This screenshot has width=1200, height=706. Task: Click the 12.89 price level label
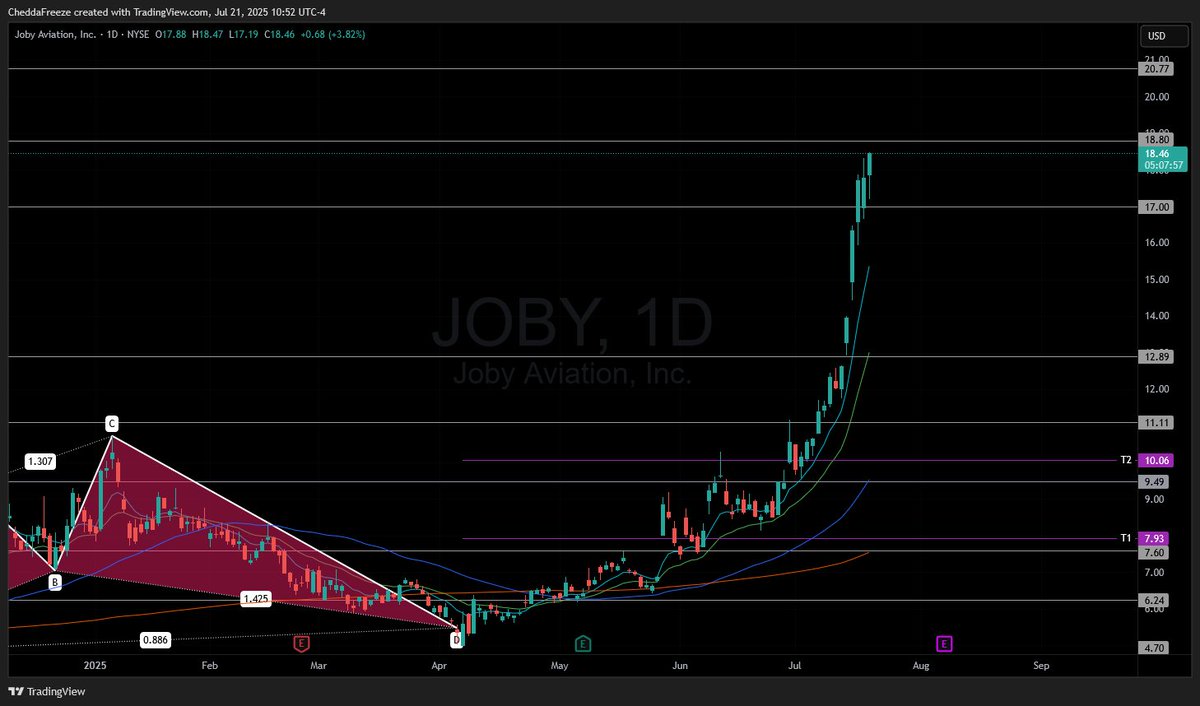pyautogui.click(x=1155, y=357)
